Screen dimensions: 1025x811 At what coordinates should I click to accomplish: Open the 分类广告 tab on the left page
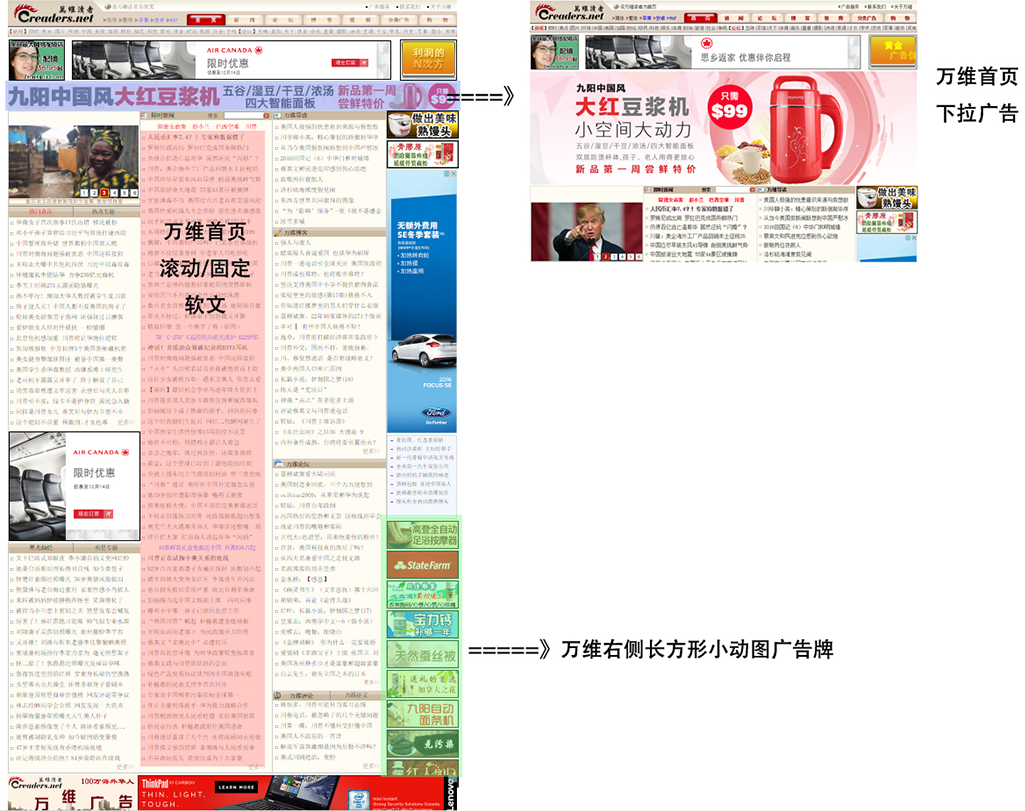(397, 20)
